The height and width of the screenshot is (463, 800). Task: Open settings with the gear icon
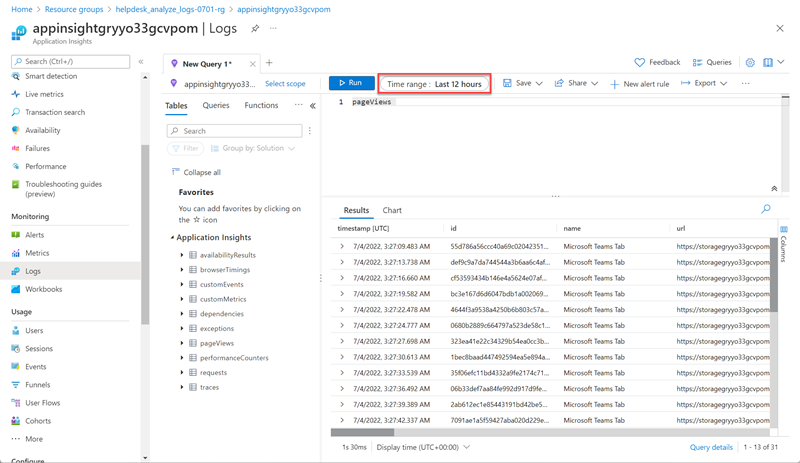point(750,62)
